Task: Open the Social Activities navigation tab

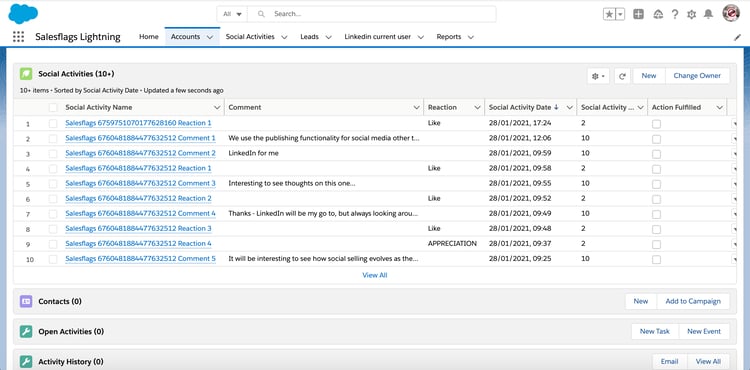Action: 250,37
